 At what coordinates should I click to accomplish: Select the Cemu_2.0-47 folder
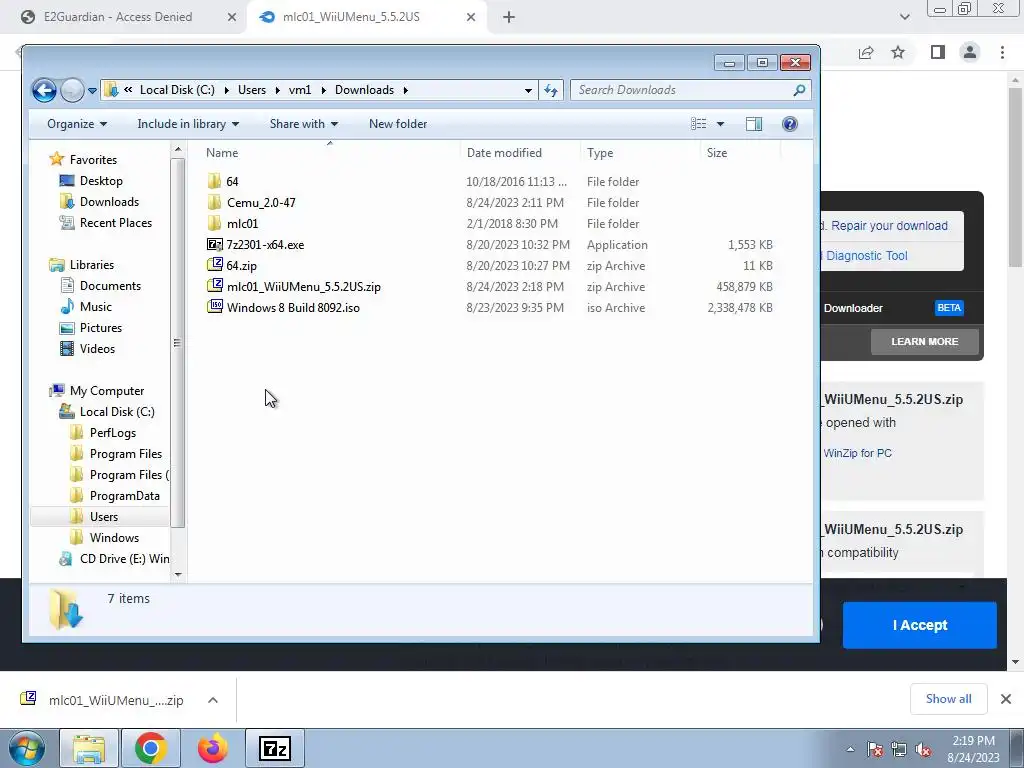[261, 202]
